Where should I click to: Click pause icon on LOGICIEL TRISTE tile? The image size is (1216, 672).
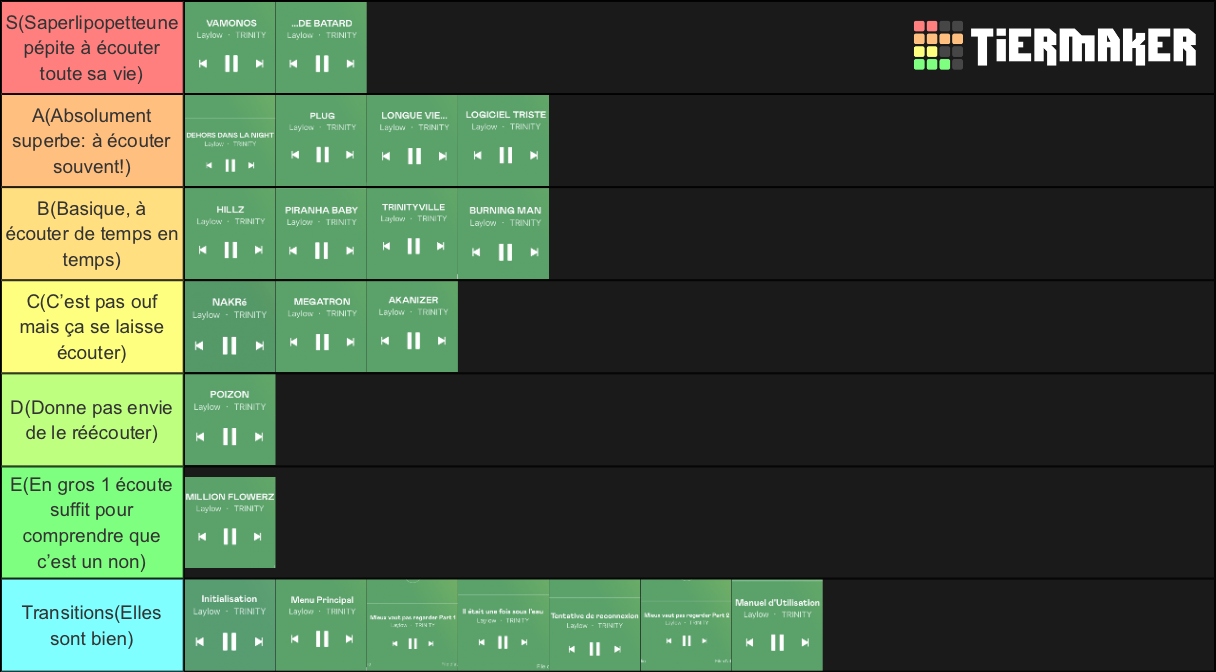pyautogui.click(x=505, y=155)
